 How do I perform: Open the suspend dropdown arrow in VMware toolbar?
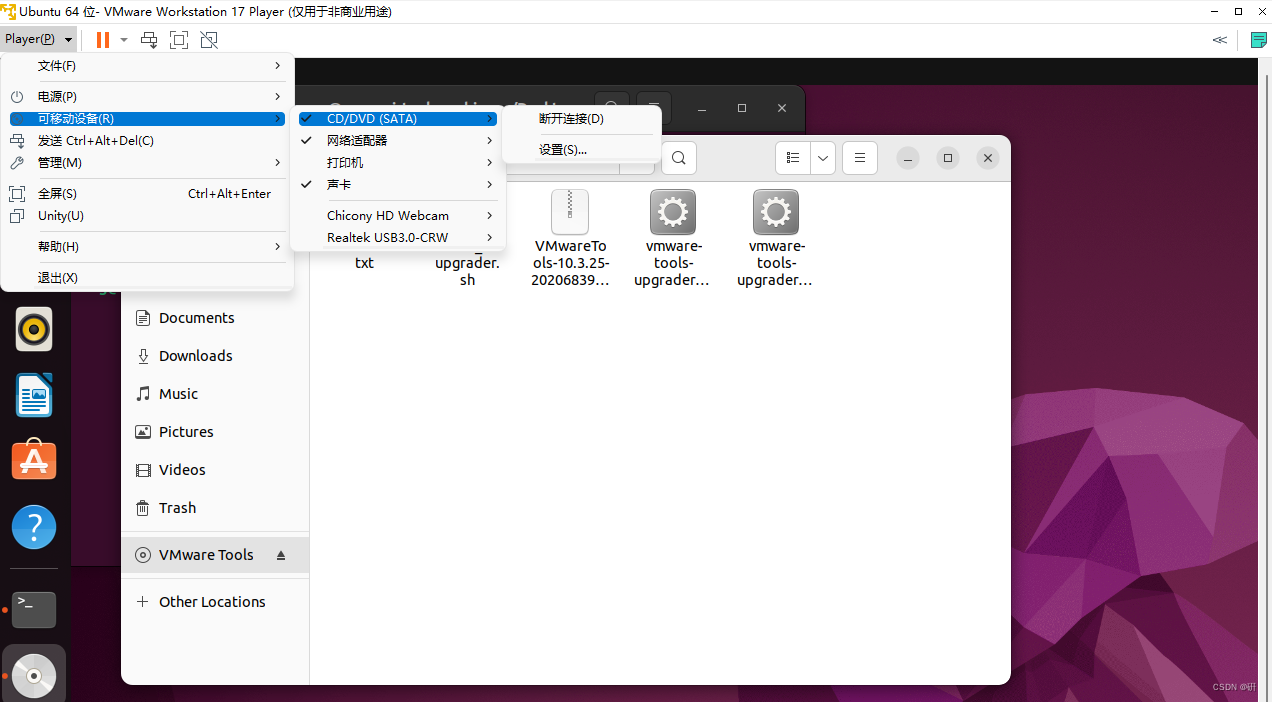click(124, 40)
